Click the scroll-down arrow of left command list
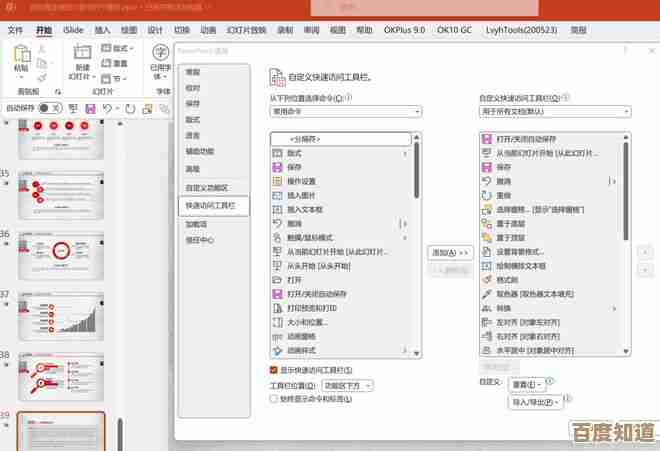Screen dimensions: 660x451 [x=416, y=353]
